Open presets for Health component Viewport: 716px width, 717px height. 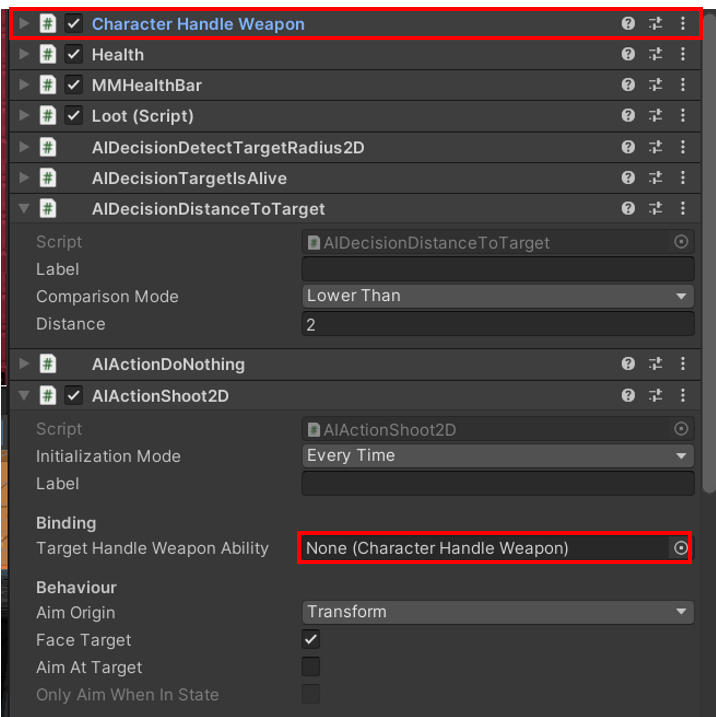click(x=656, y=54)
